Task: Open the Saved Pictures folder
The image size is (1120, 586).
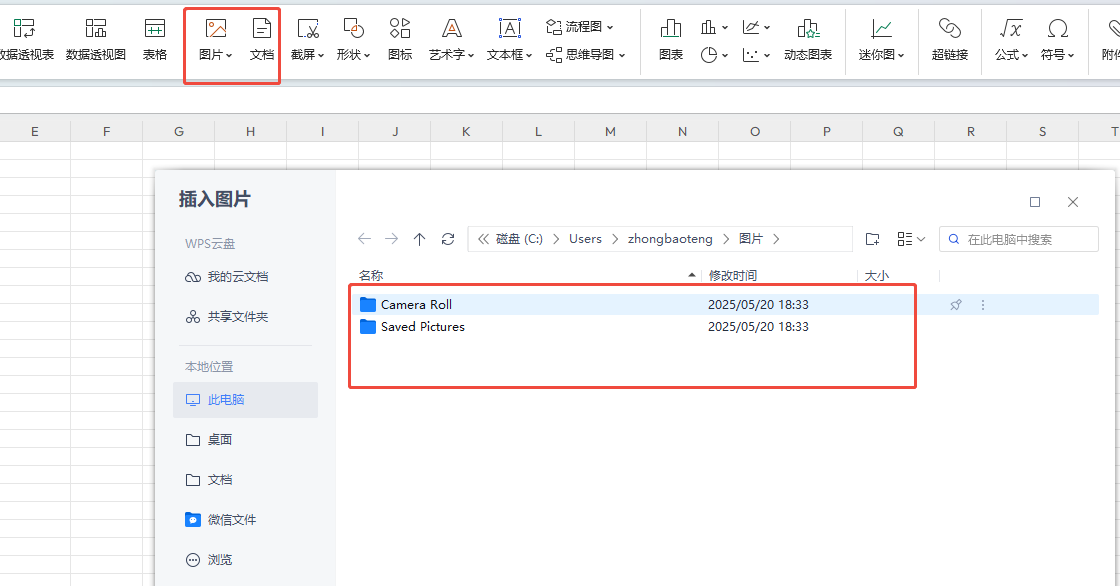Action: pyautogui.click(x=423, y=326)
